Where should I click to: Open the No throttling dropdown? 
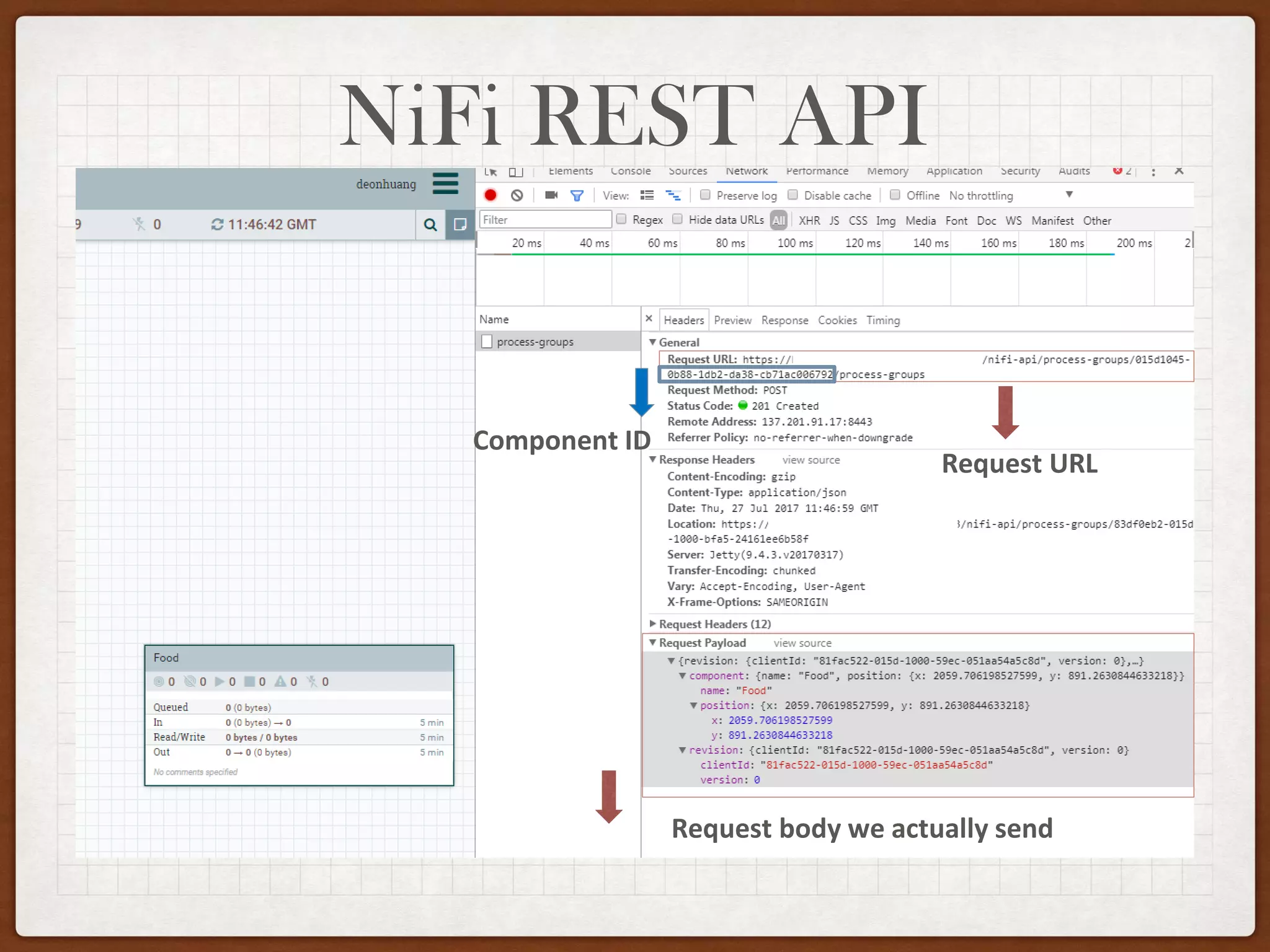click(1011, 195)
